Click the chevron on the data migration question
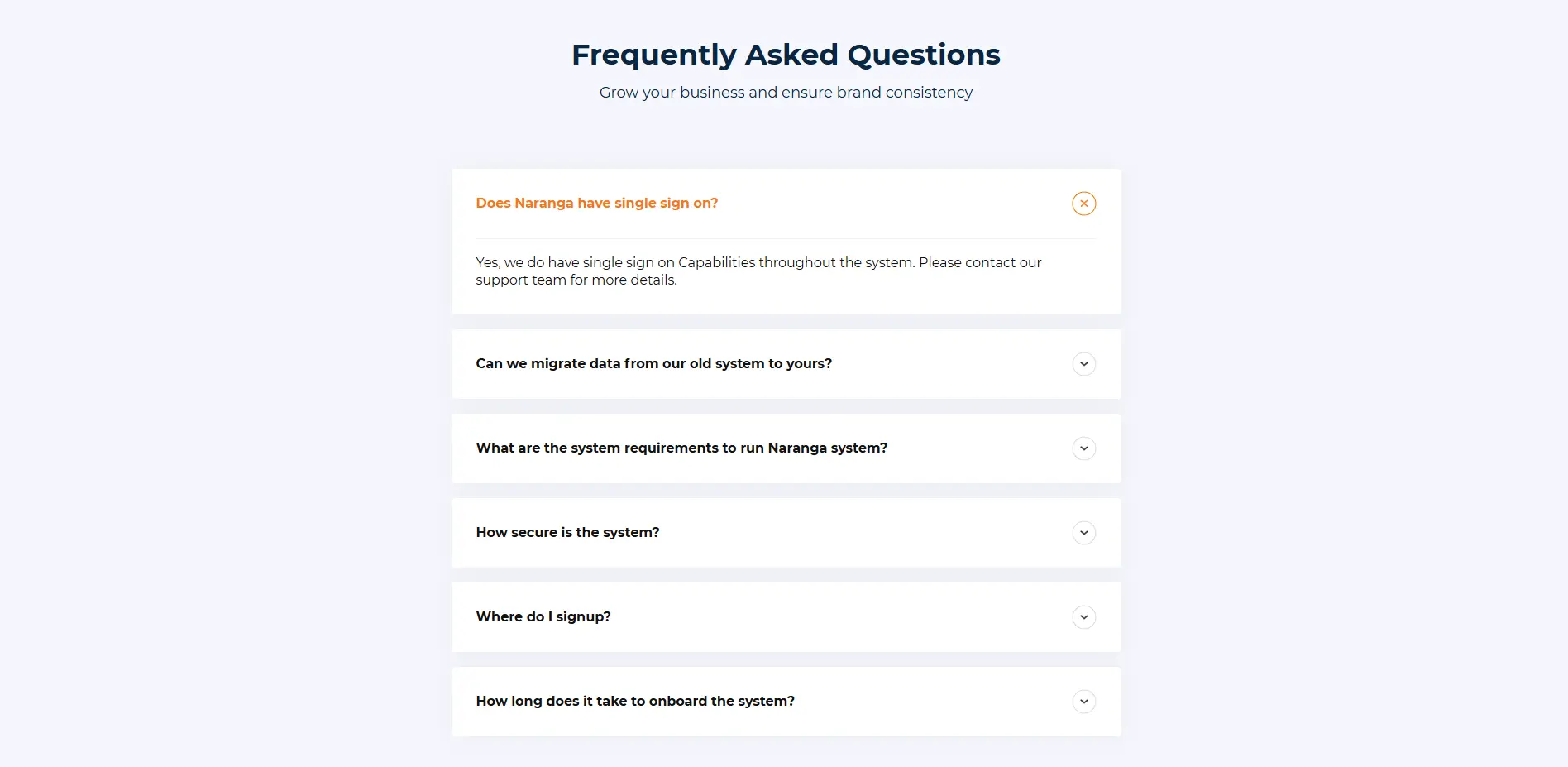The height and width of the screenshot is (767, 1568). click(x=1083, y=364)
